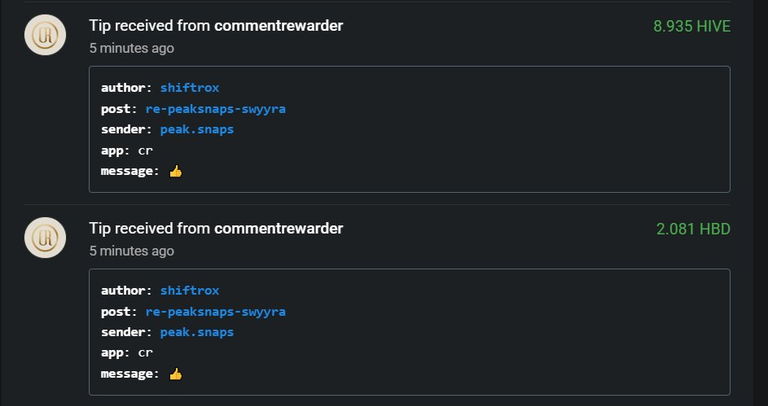Viewport: 768px width, 406px height.
Task: Click commentrewarder name on the 8.935 HIVE tip
Action: (279, 25)
